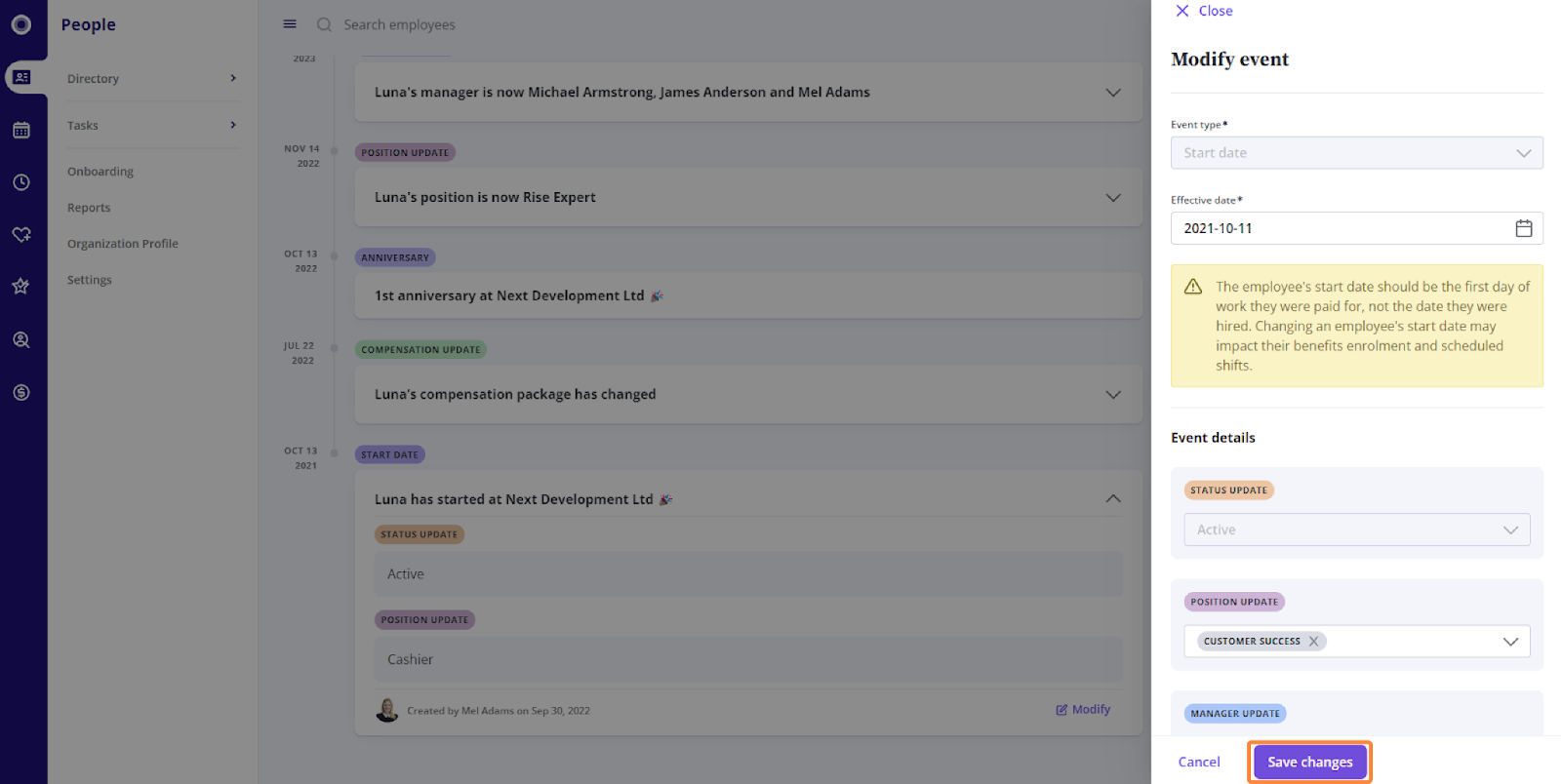Expand the Rise Expert position update
The image size is (1561, 784).
point(1112,198)
